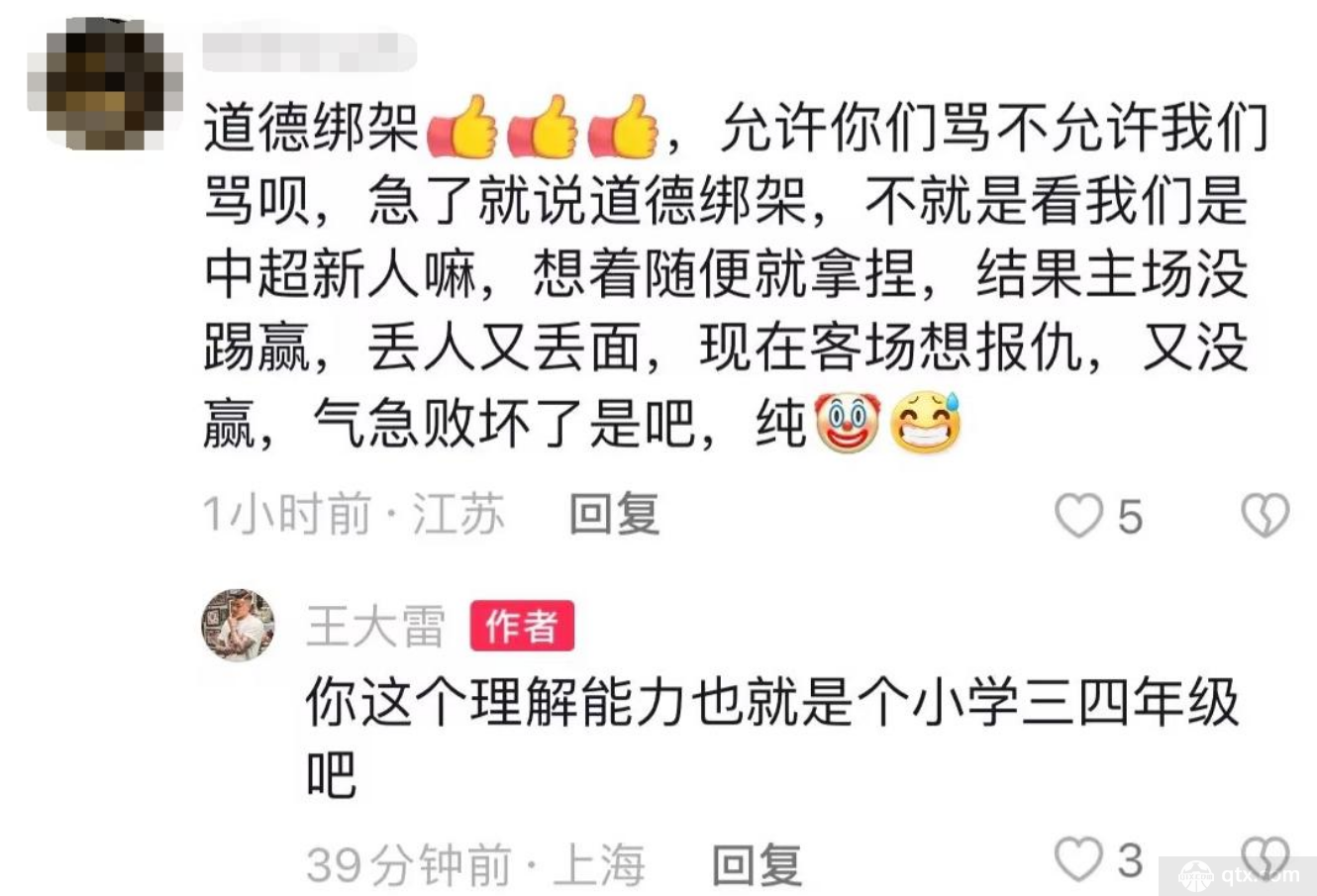
Task: Open 王大雷's profile avatar
Action: 239,625
